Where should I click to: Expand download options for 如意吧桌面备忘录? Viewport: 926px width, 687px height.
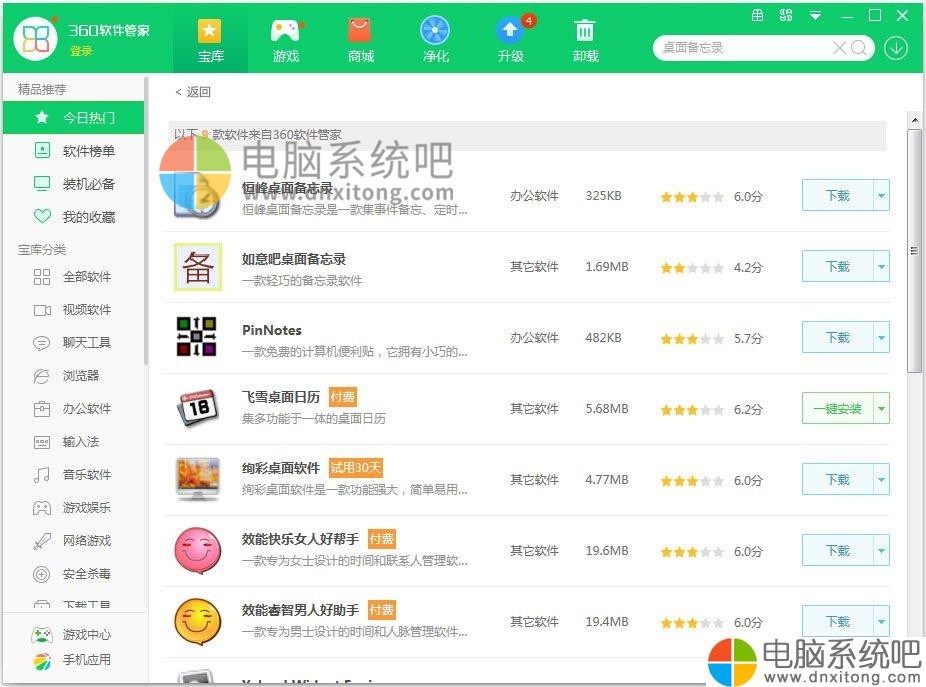pyautogui.click(x=881, y=266)
